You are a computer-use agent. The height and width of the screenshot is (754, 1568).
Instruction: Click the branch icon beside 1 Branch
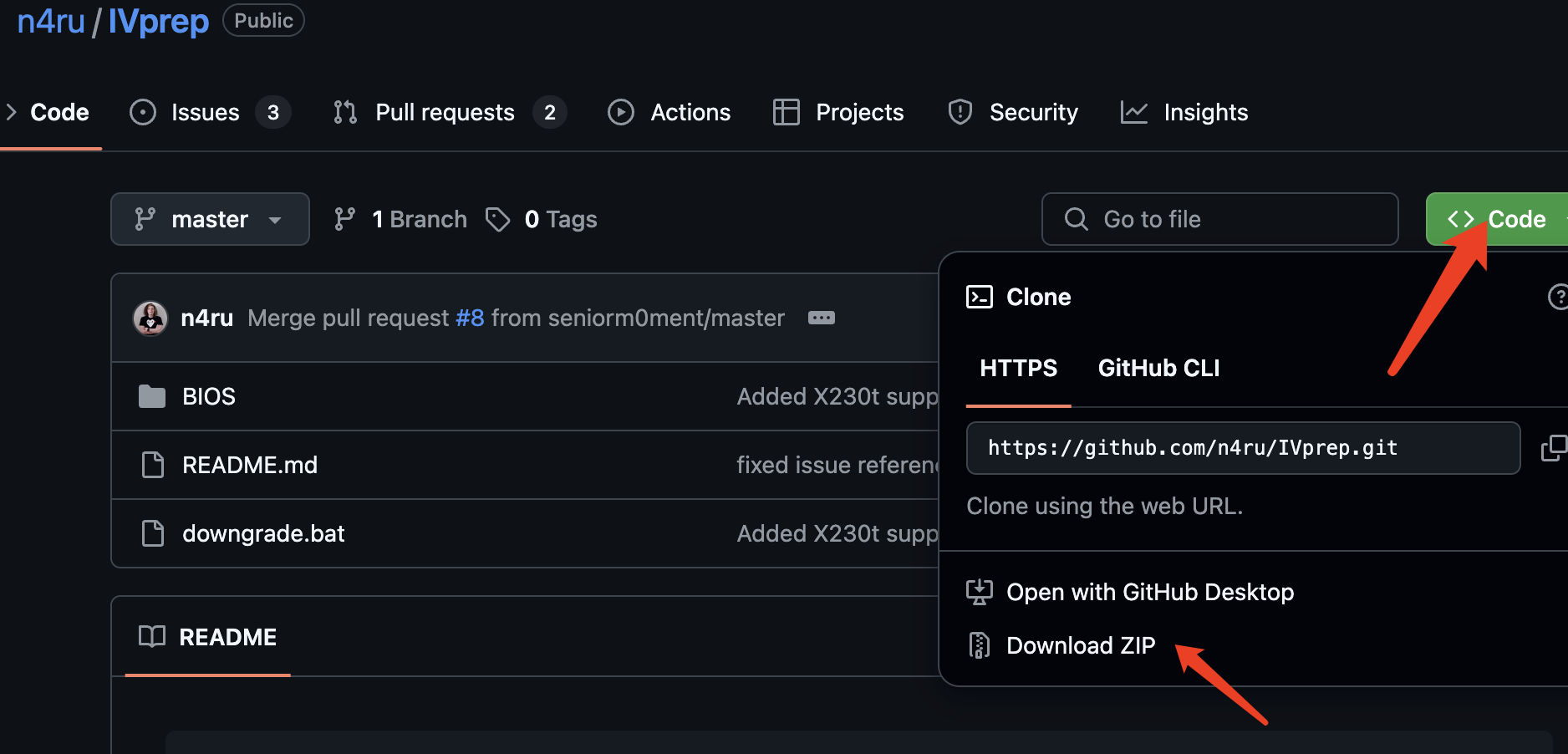point(344,219)
